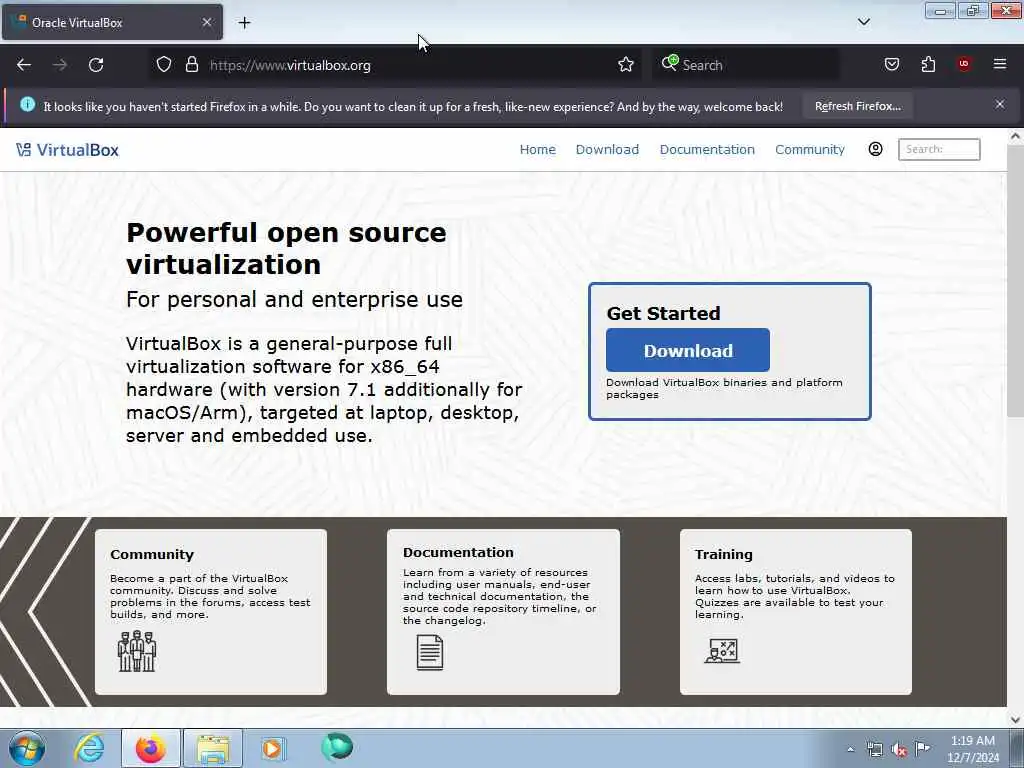Open the Community card
This screenshot has height=768, width=1024.
click(x=211, y=612)
